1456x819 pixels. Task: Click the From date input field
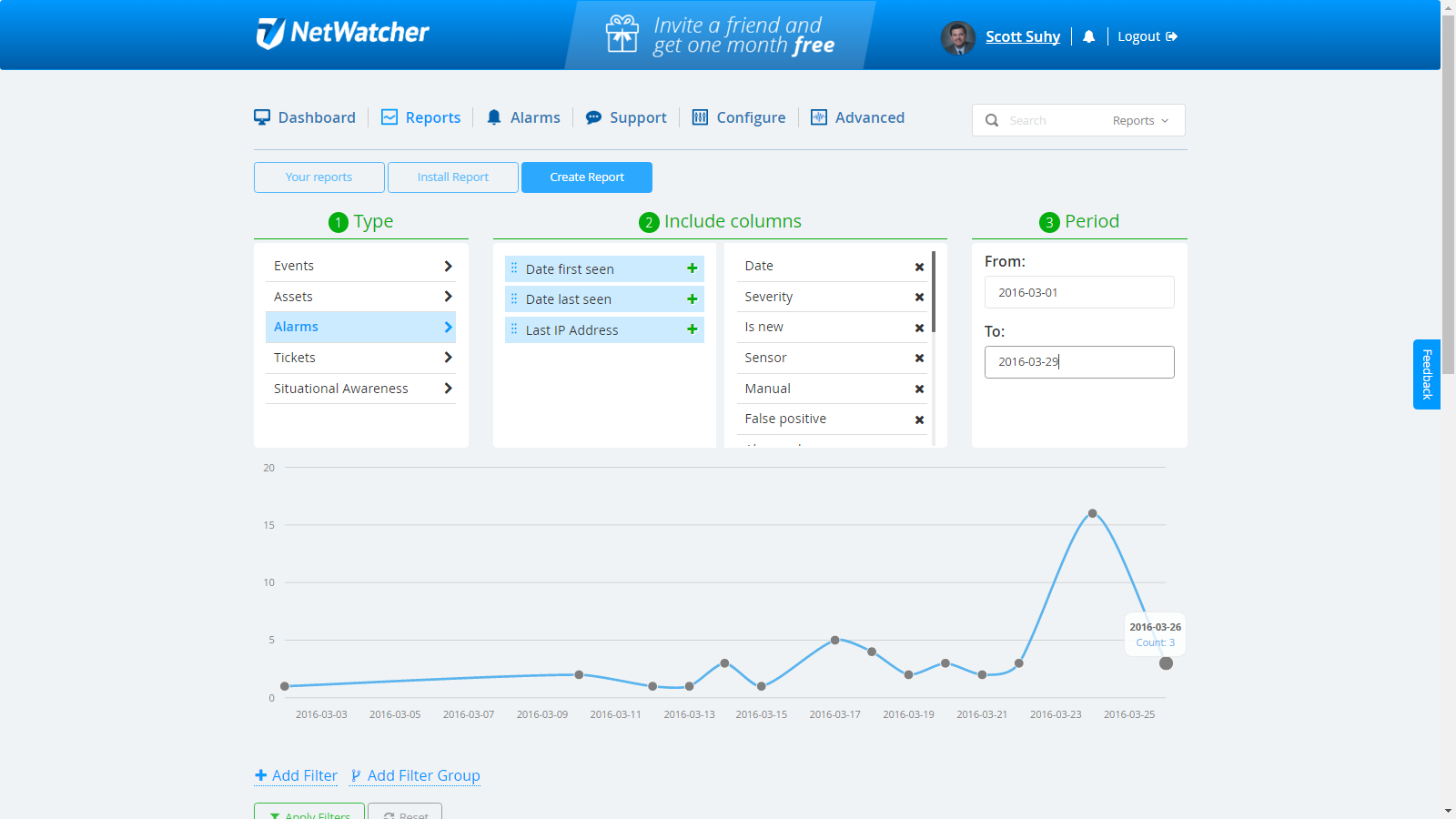pos(1078,292)
